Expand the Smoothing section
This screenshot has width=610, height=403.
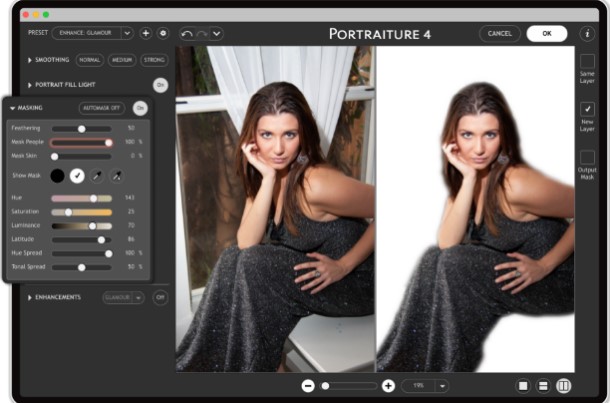(30, 60)
